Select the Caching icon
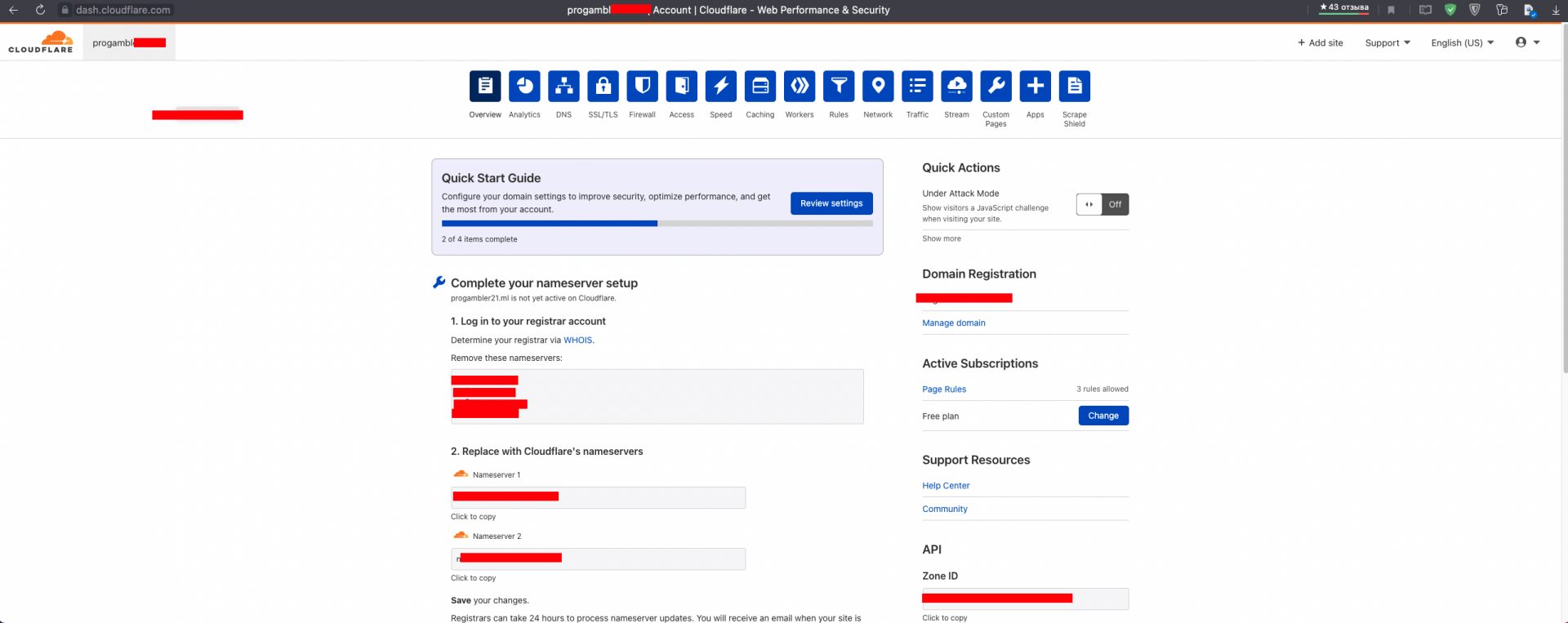Image resolution: width=1568 pixels, height=623 pixels. (x=759, y=87)
